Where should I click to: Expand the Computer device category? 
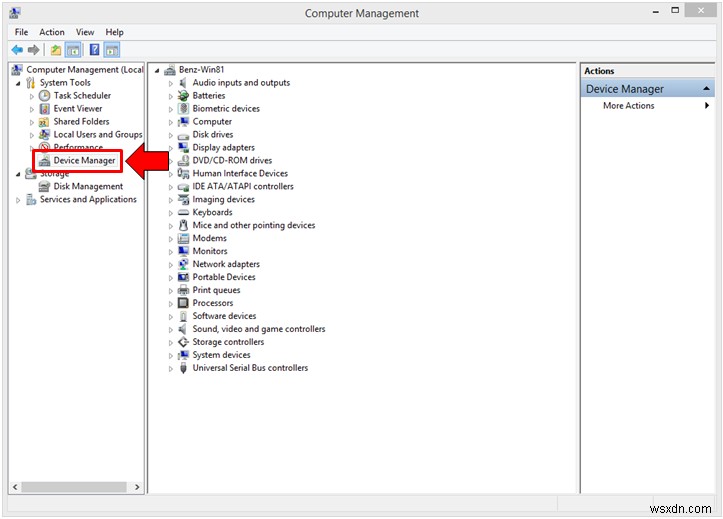(171, 122)
